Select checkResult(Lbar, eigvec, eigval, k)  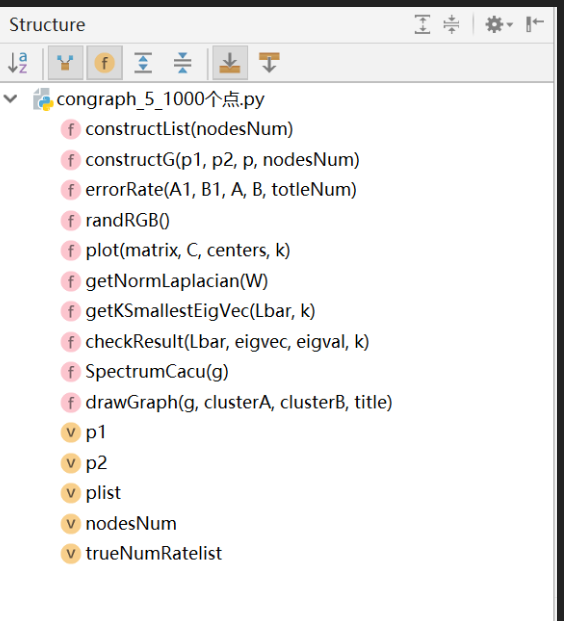pyautogui.click(x=227, y=341)
